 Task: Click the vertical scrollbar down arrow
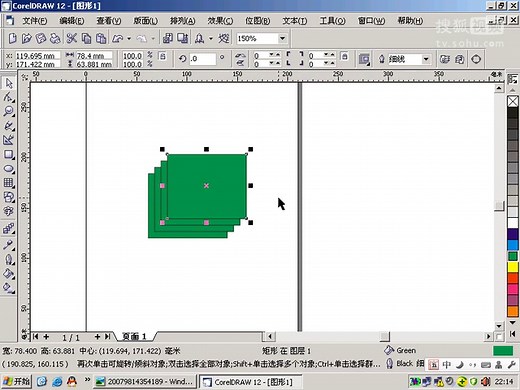tap(499, 326)
